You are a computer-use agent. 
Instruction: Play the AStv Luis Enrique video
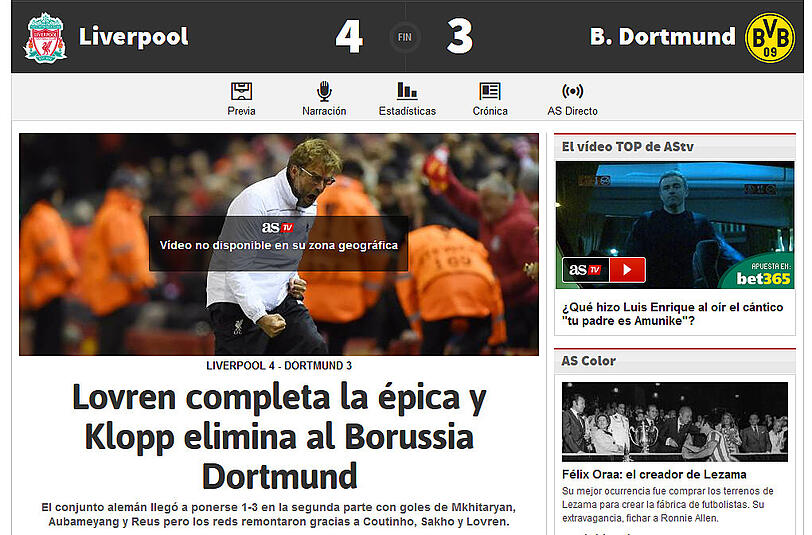627,270
